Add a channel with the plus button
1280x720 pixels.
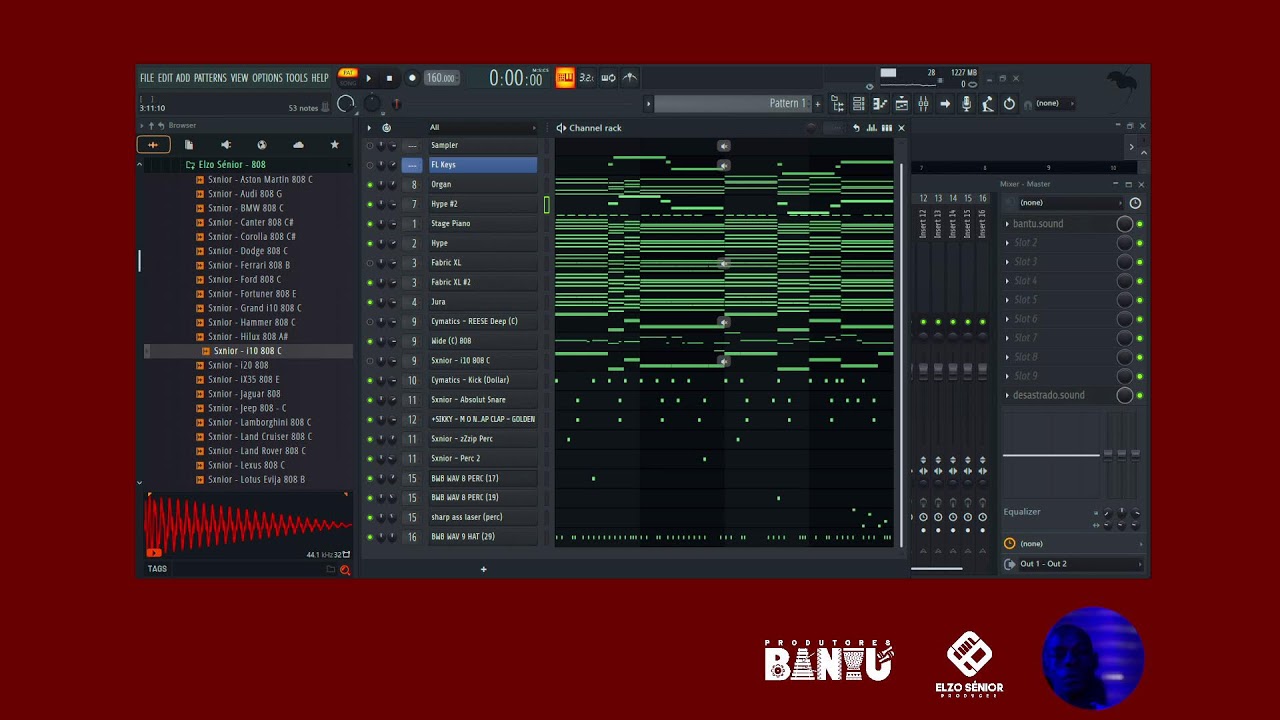pyautogui.click(x=484, y=570)
